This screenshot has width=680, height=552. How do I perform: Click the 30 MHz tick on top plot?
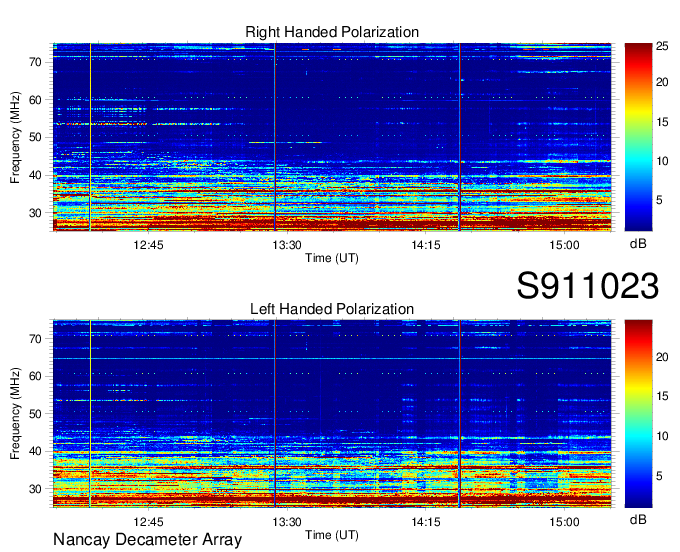[36, 213]
